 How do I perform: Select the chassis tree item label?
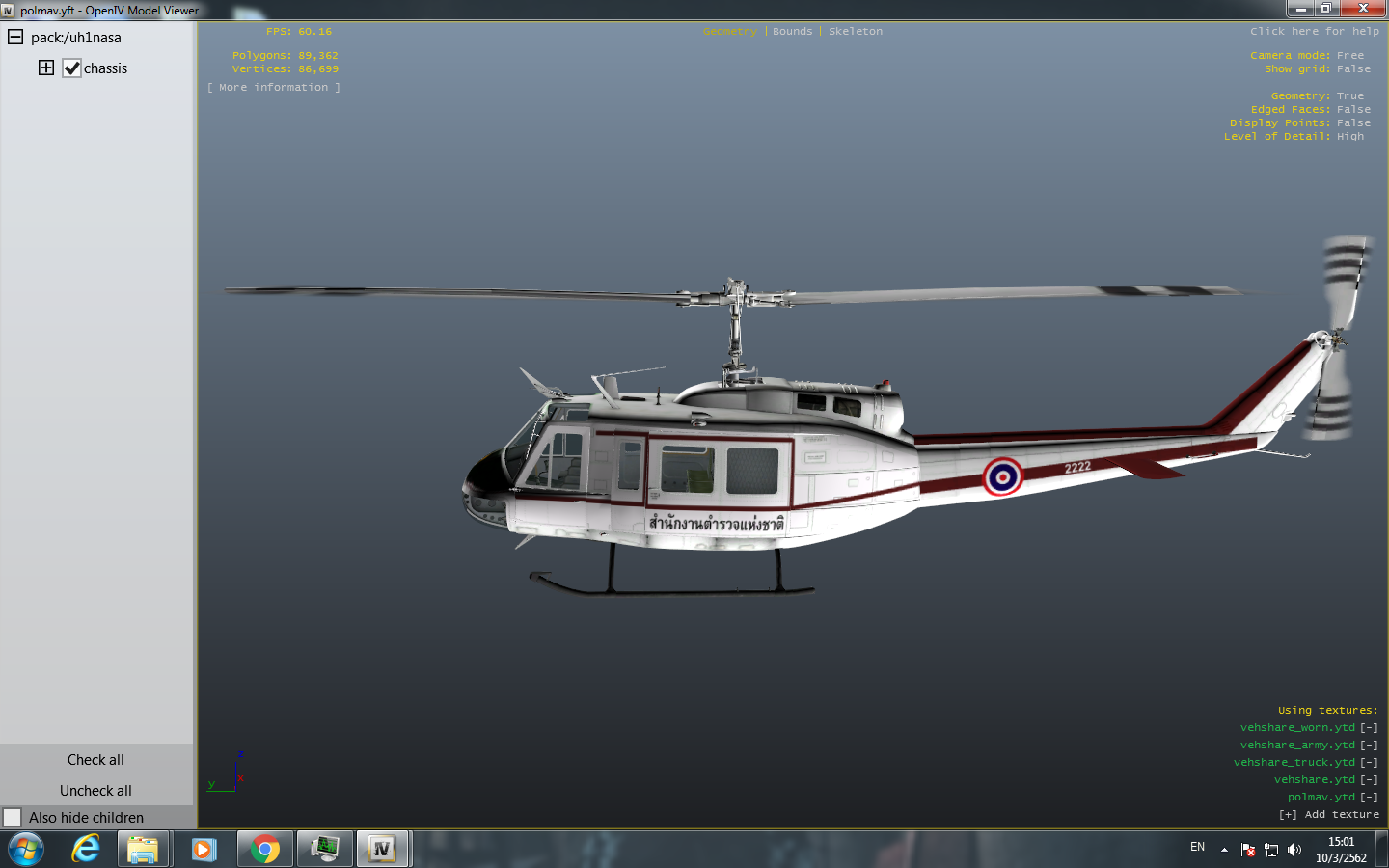tap(105, 68)
